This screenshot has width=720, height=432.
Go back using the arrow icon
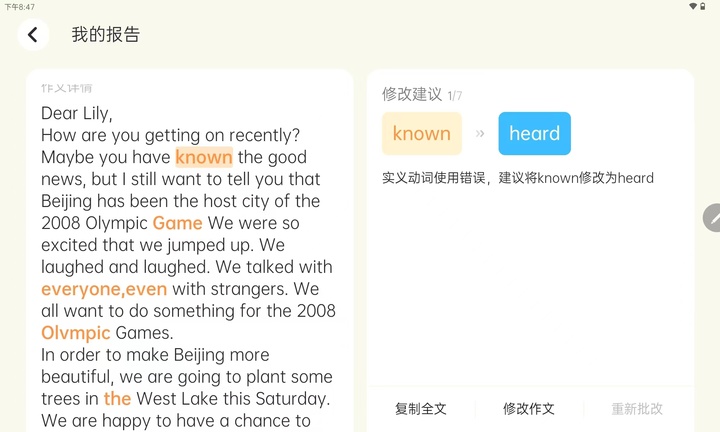coord(33,34)
